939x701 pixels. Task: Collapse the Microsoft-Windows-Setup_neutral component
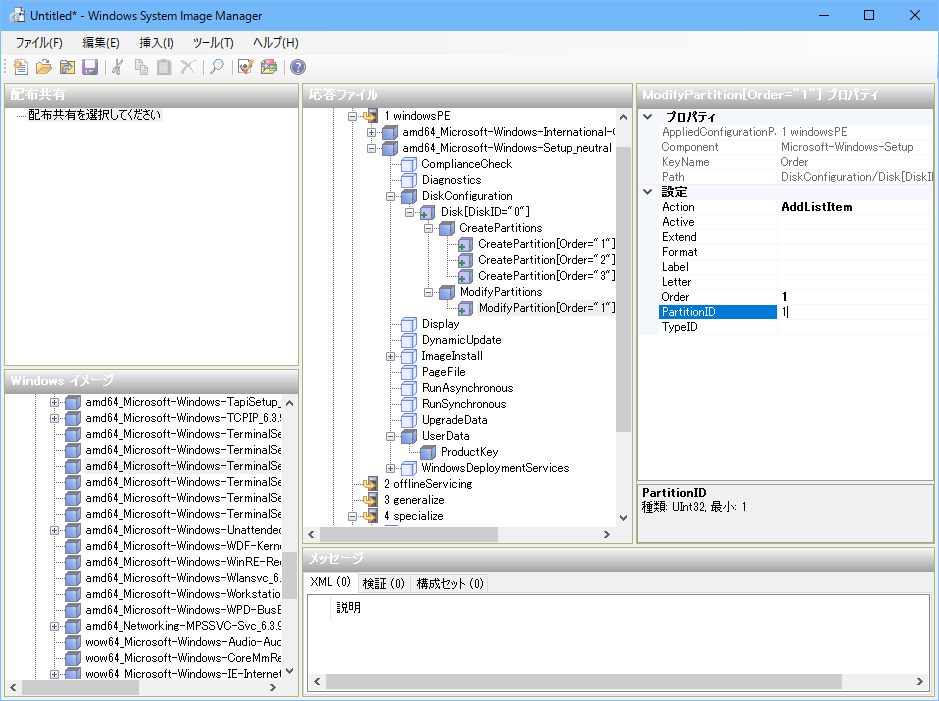pyautogui.click(x=371, y=148)
